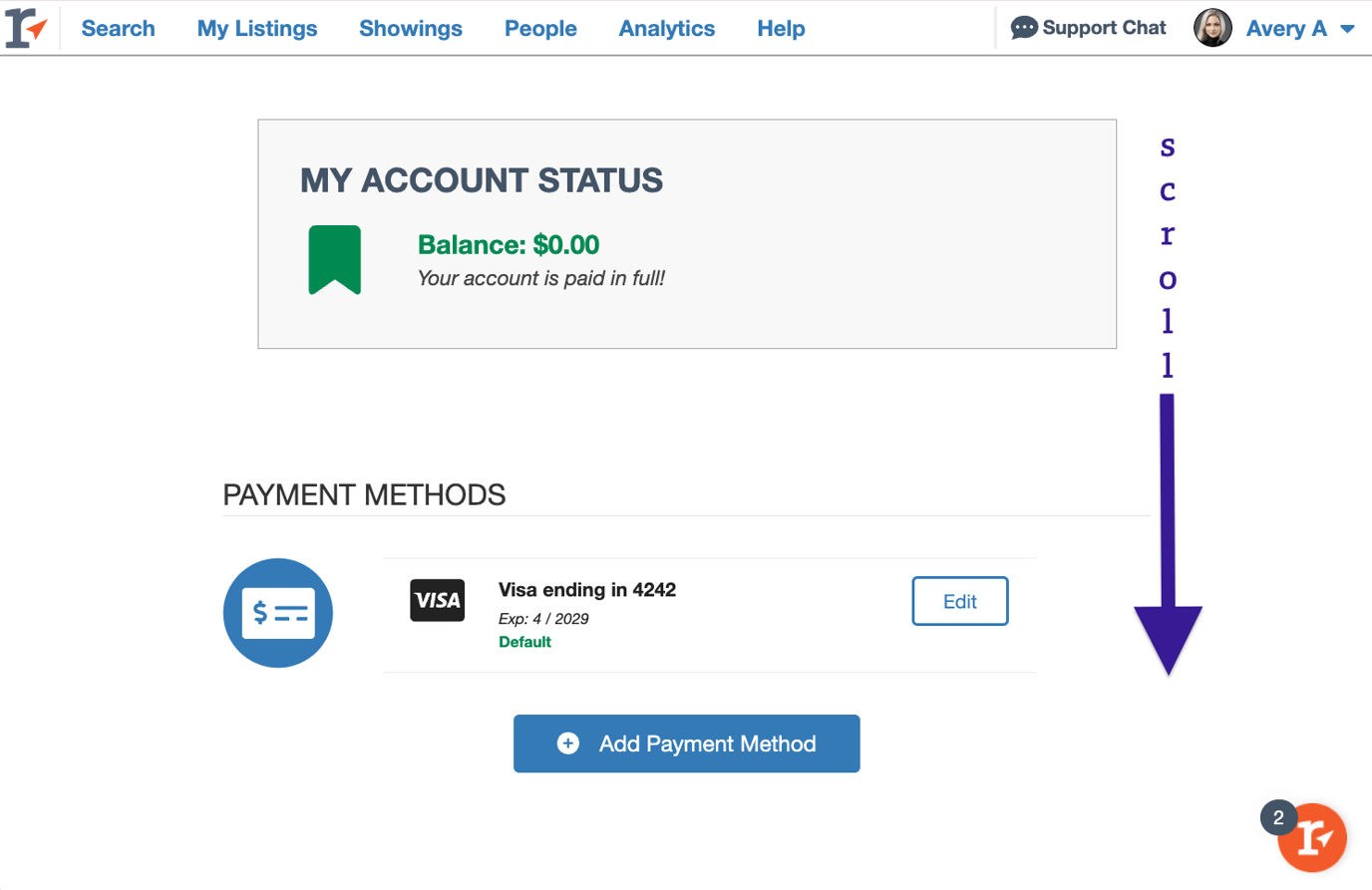Open the Search menu item
This screenshot has width=1372, height=890.
click(118, 29)
